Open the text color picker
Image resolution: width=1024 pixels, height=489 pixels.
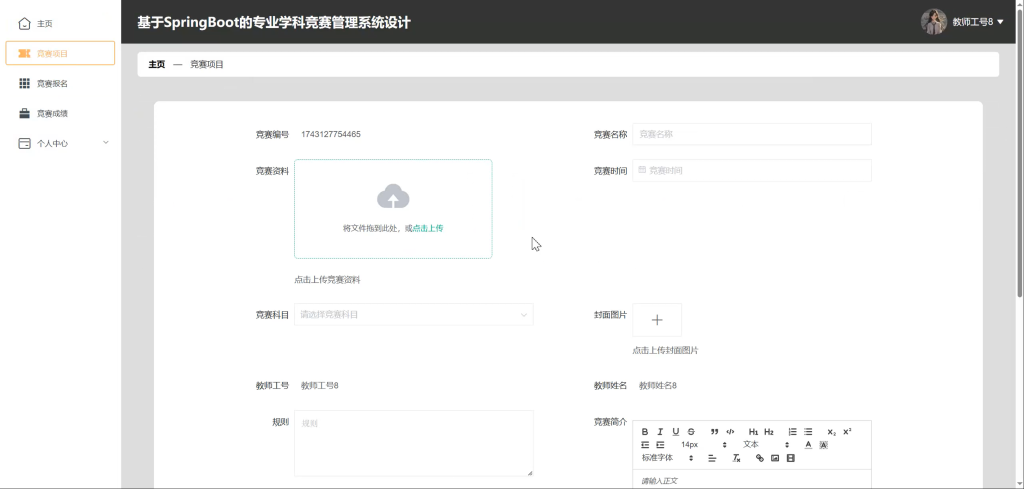(808, 445)
